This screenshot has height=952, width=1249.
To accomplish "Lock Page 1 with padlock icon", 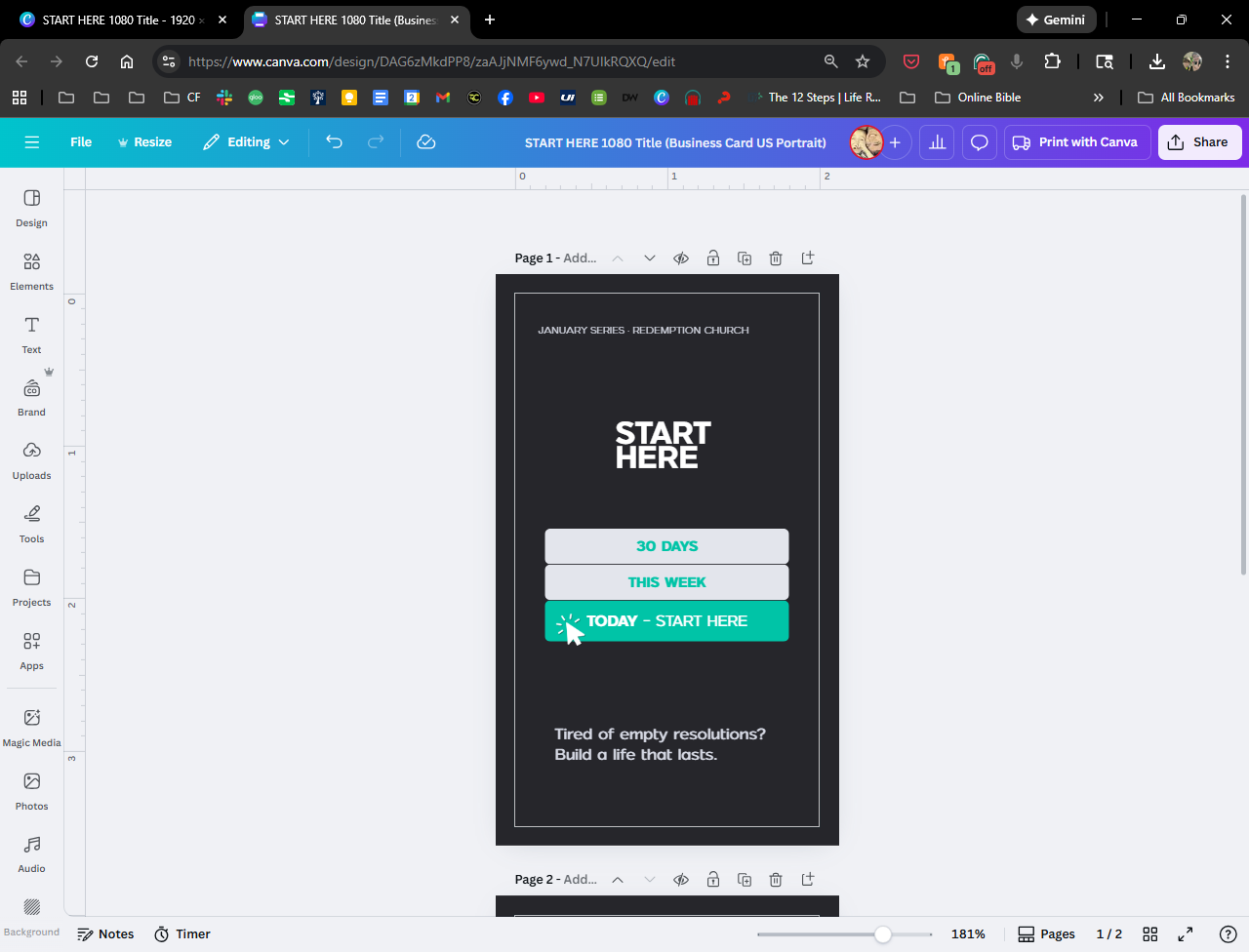I will click(x=713, y=258).
